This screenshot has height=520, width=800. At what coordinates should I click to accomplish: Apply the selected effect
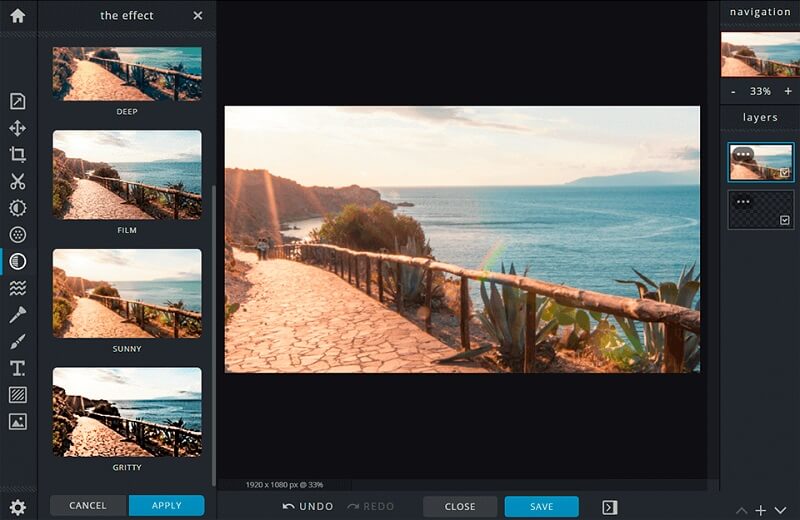point(166,506)
